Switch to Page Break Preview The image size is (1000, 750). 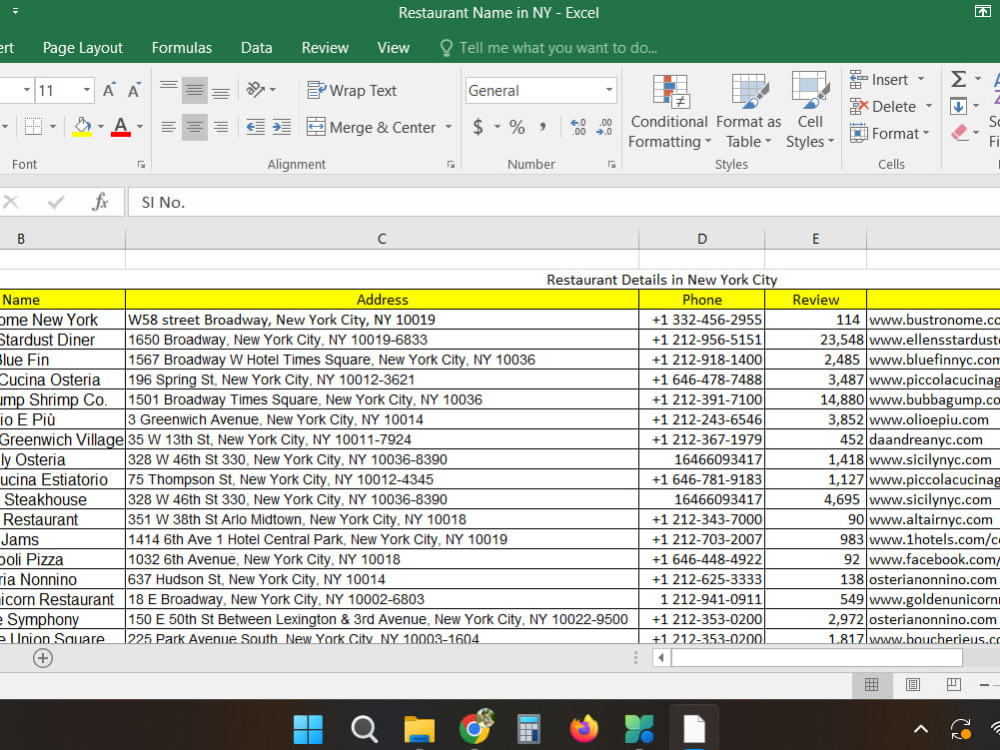tap(953, 685)
